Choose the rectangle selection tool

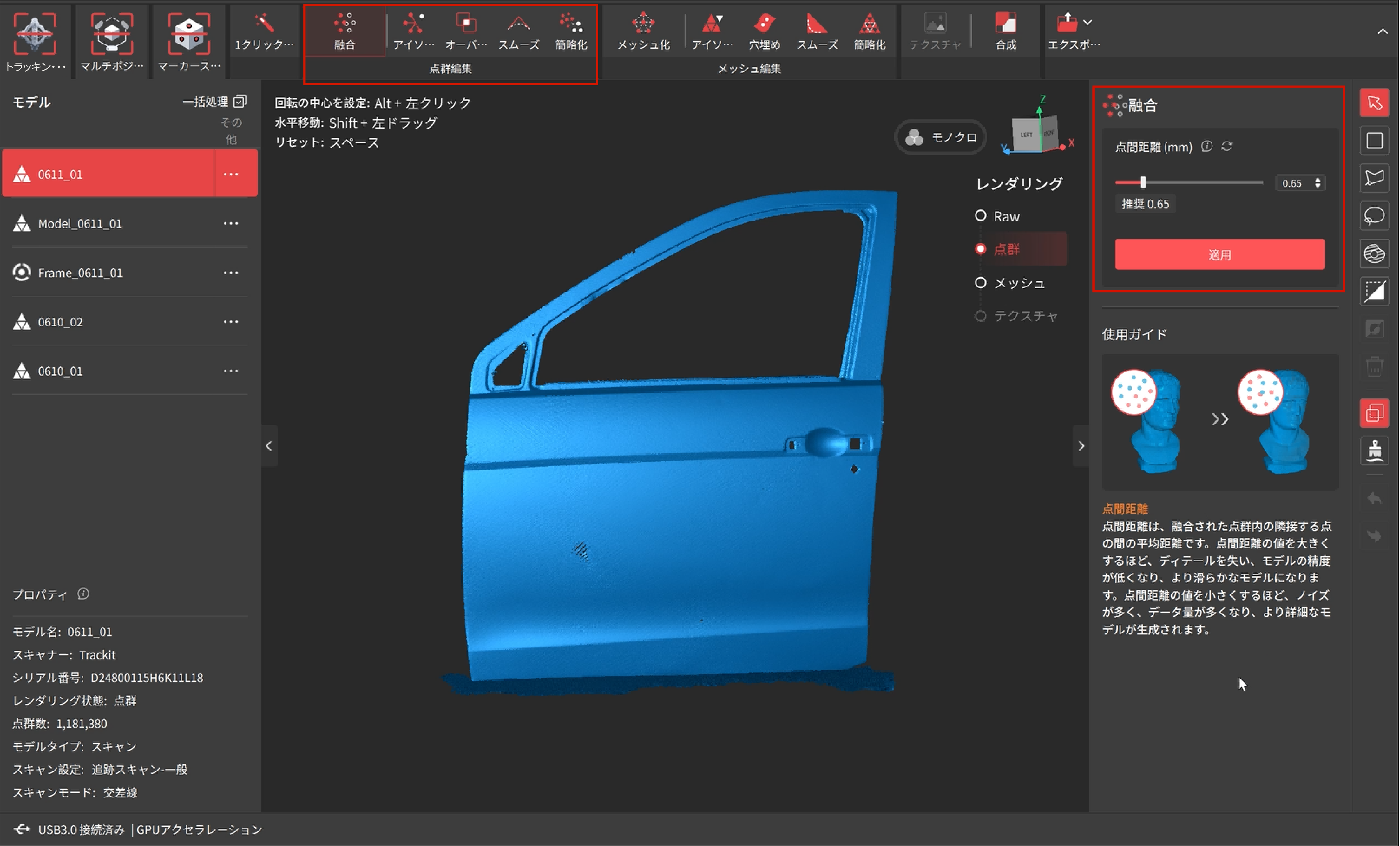[x=1374, y=140]
